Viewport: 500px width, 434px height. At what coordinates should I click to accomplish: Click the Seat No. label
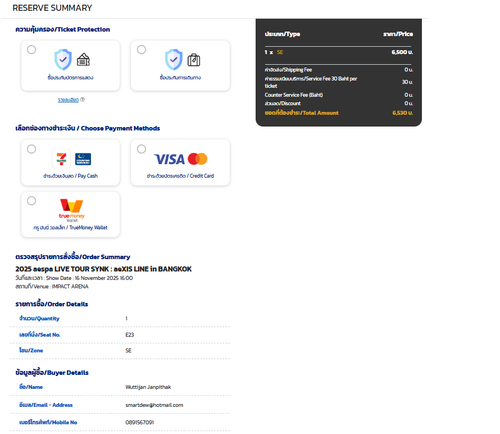(40, 334)
